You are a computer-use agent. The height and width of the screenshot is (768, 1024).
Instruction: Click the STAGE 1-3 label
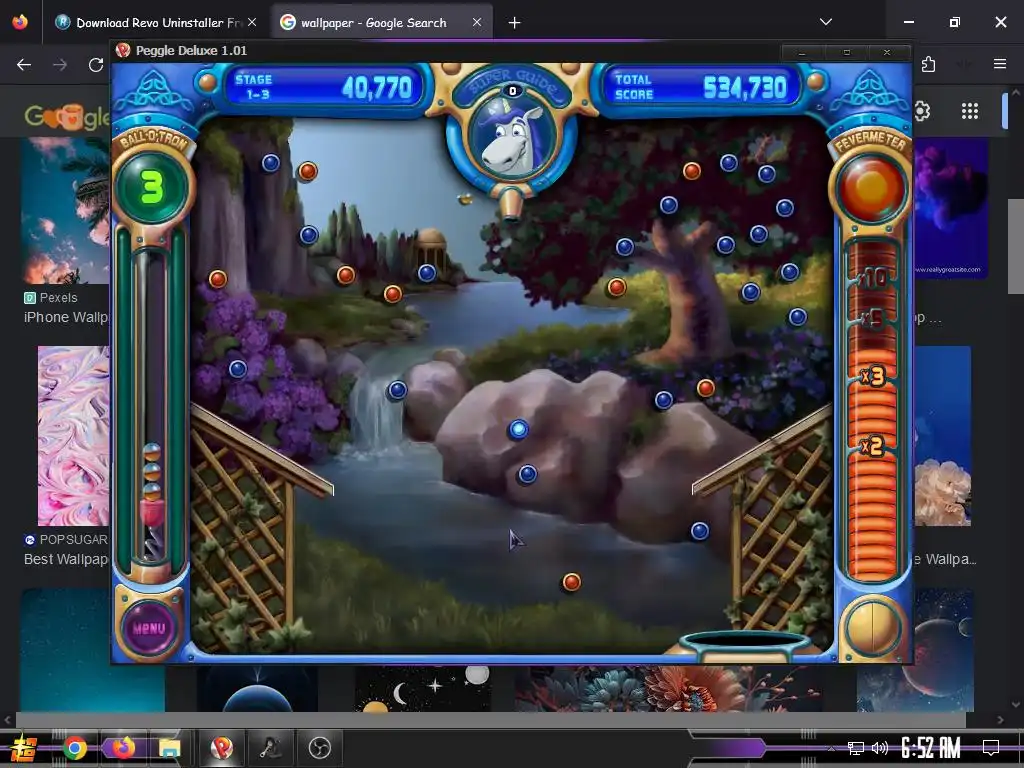[254, 87]
